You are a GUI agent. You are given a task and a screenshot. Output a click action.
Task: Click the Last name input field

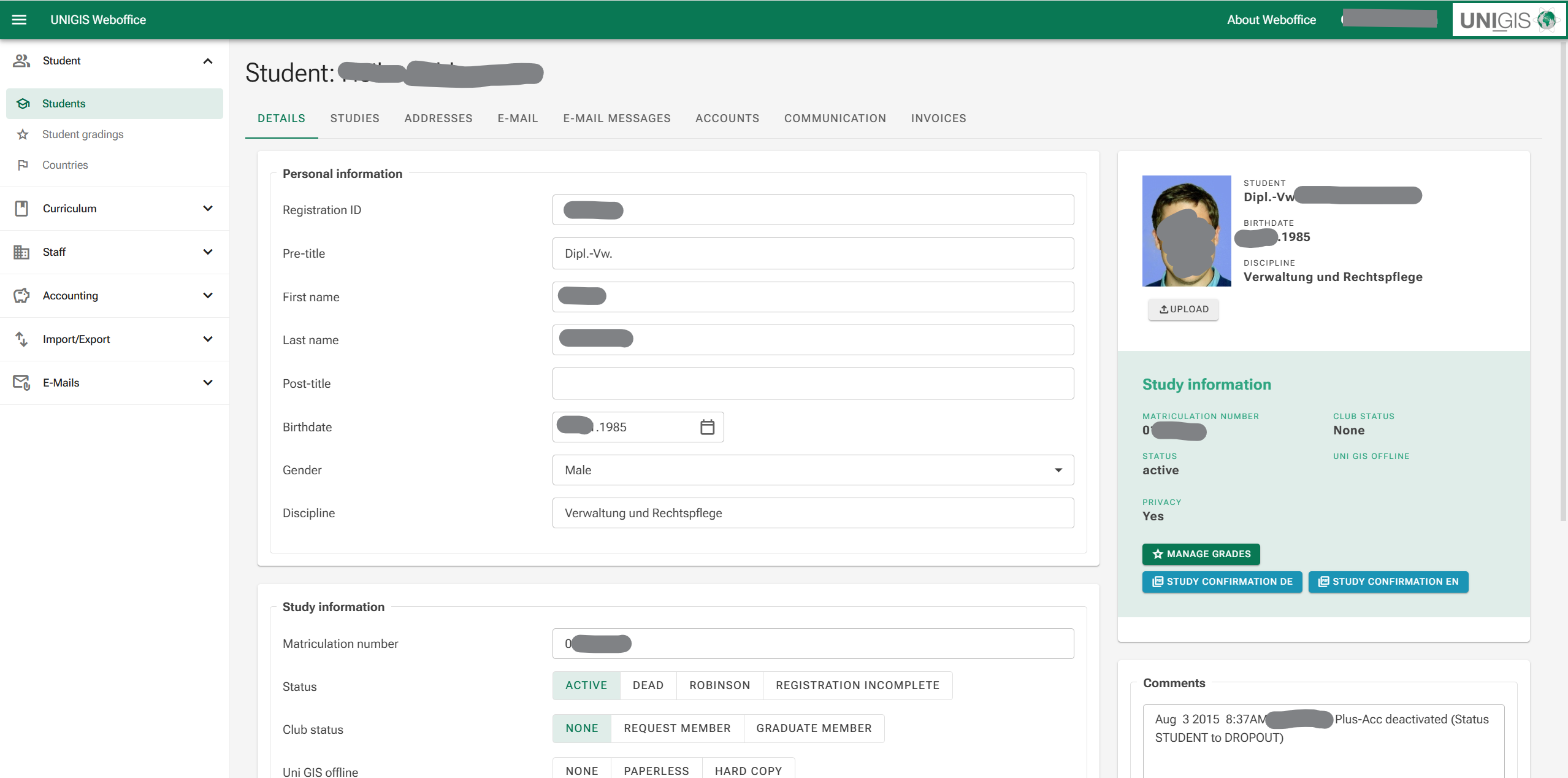pyautogui.click(x=813, y=340)
